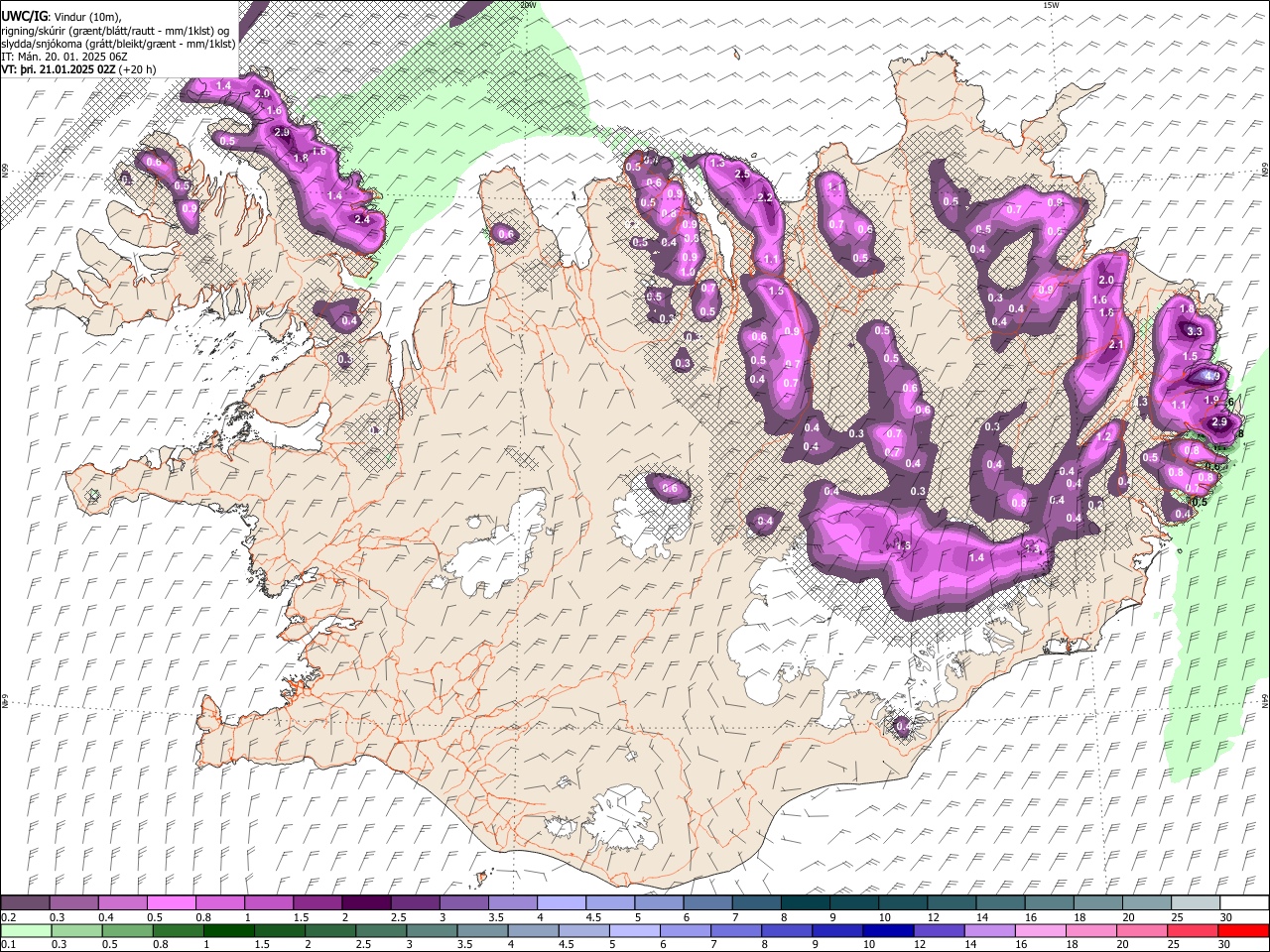1270x952 pixels.
Task: Pick the dark purple swatch between 2 and 2.5
Action: tap(366, 903)
